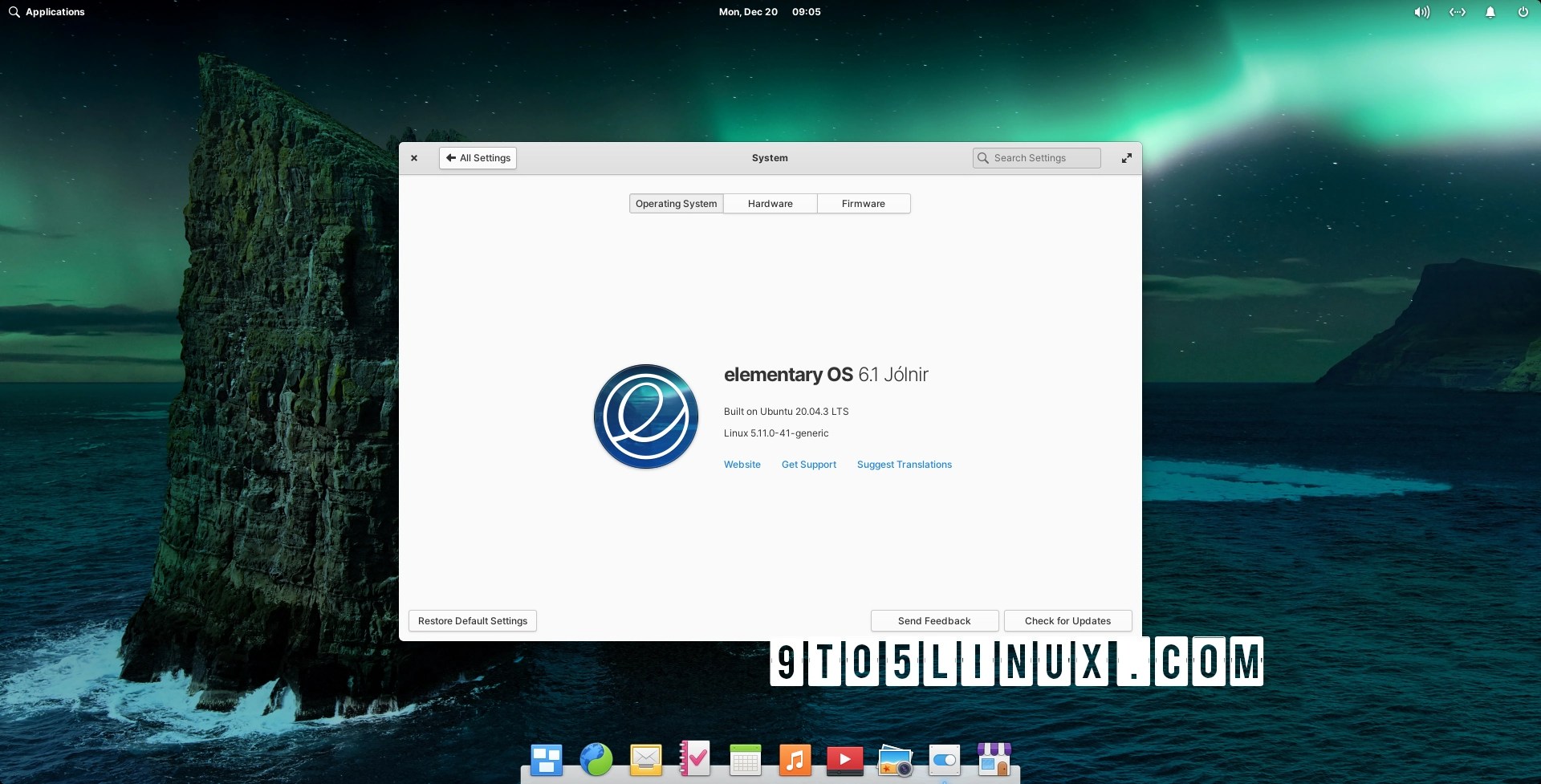This screenshot has height=784, width=1541.
Task: Open the Calendar app from the dock
Action: 746,759
